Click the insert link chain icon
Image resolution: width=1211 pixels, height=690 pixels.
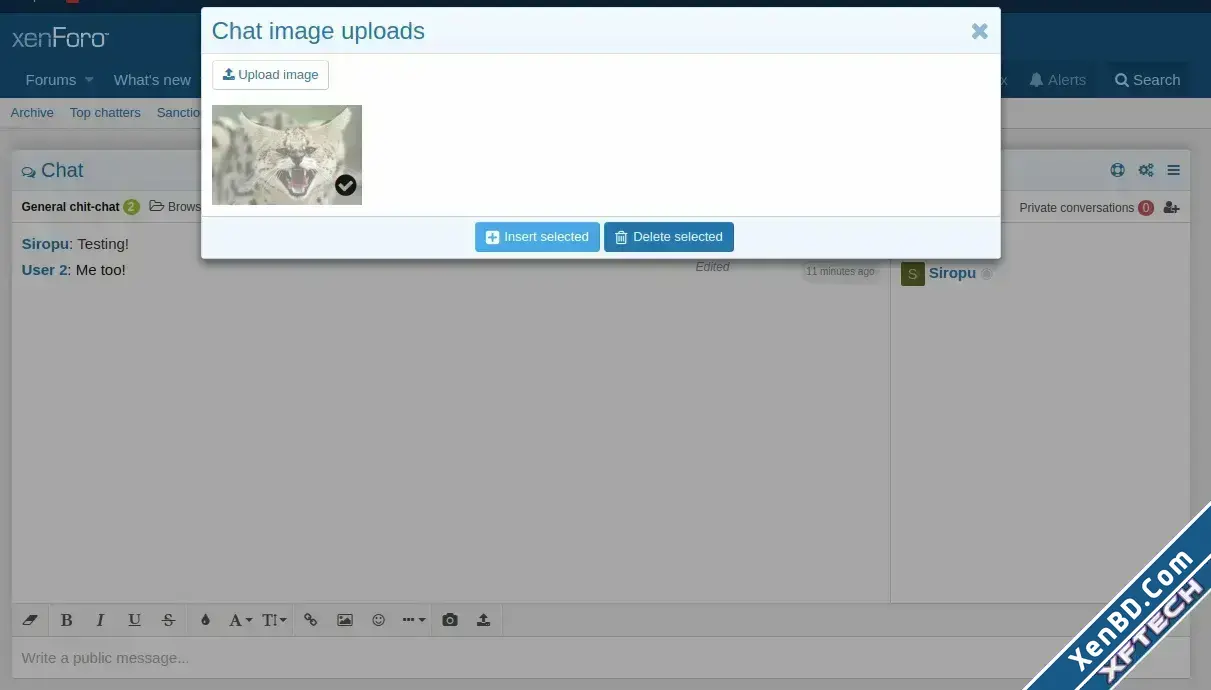[311, 620]
